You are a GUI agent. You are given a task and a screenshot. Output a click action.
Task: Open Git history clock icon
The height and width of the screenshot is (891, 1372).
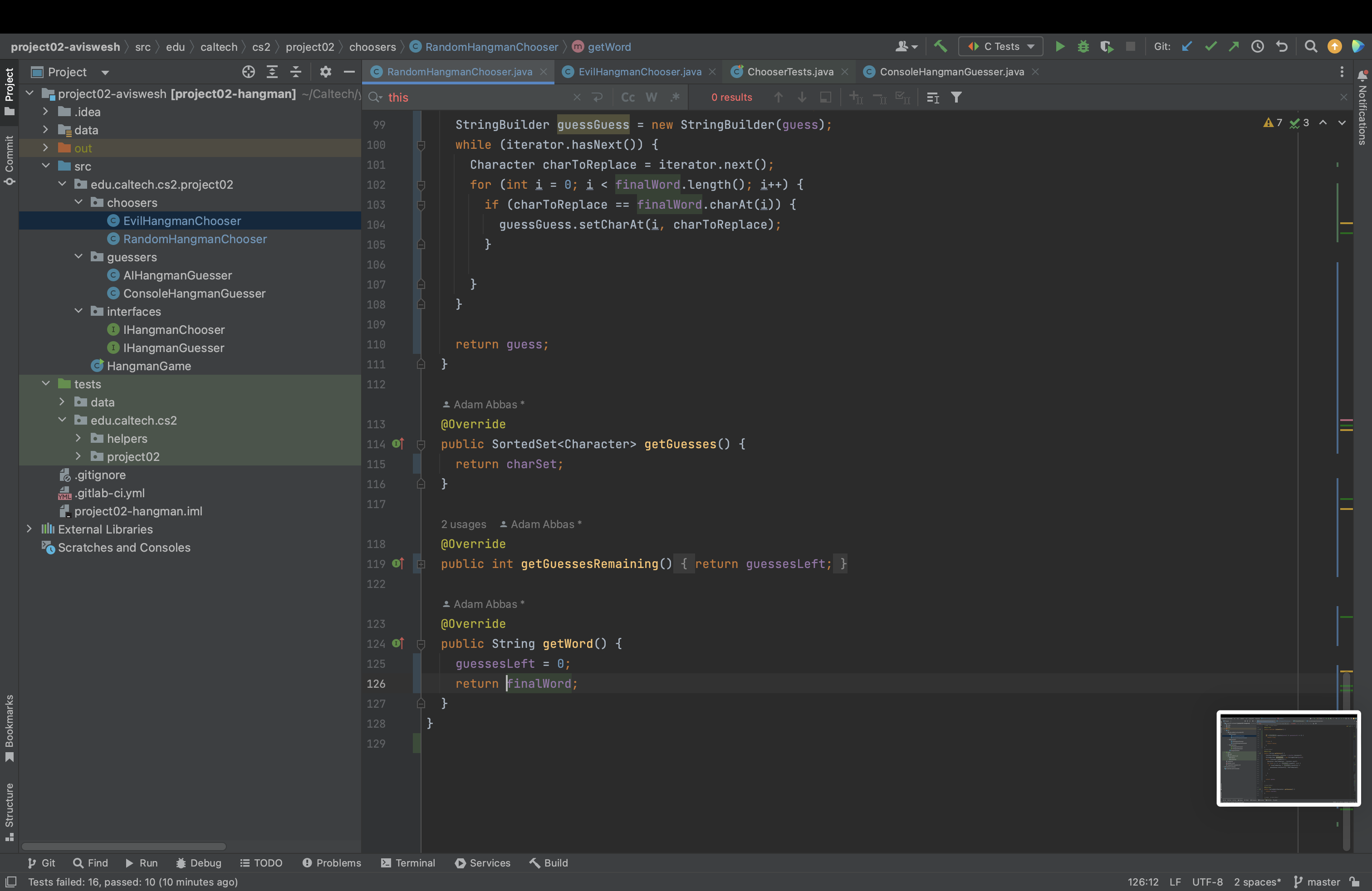[x=1257, y=46]
